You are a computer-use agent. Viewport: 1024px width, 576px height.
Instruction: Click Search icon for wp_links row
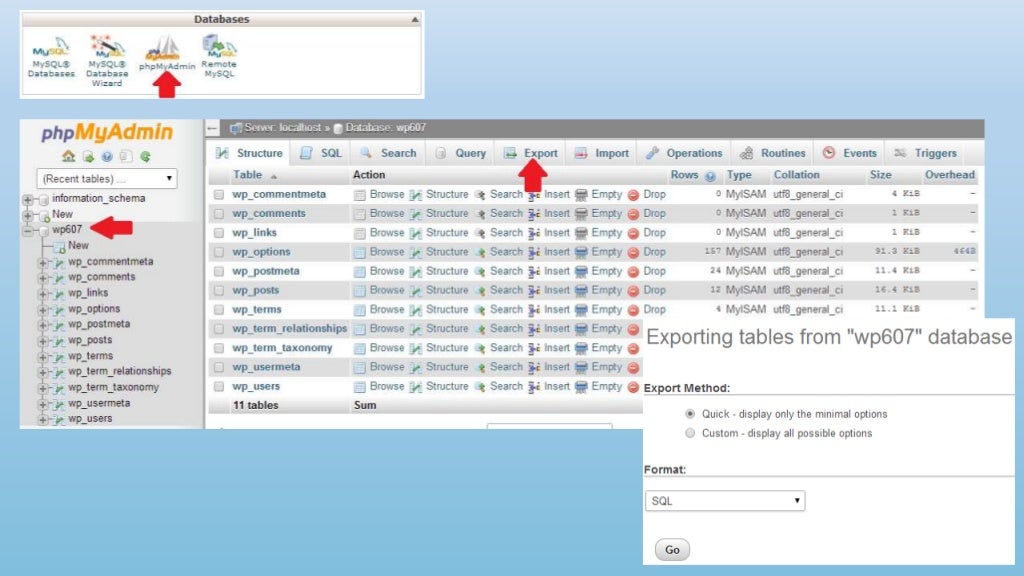(480, 233)
